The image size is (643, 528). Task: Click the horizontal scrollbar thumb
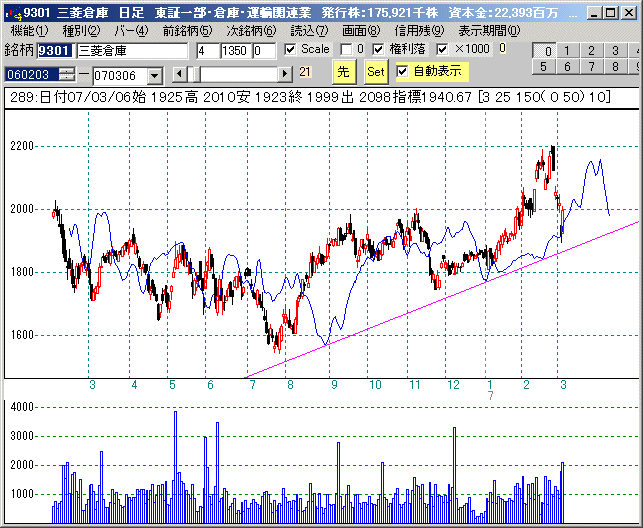coord(195,73)
